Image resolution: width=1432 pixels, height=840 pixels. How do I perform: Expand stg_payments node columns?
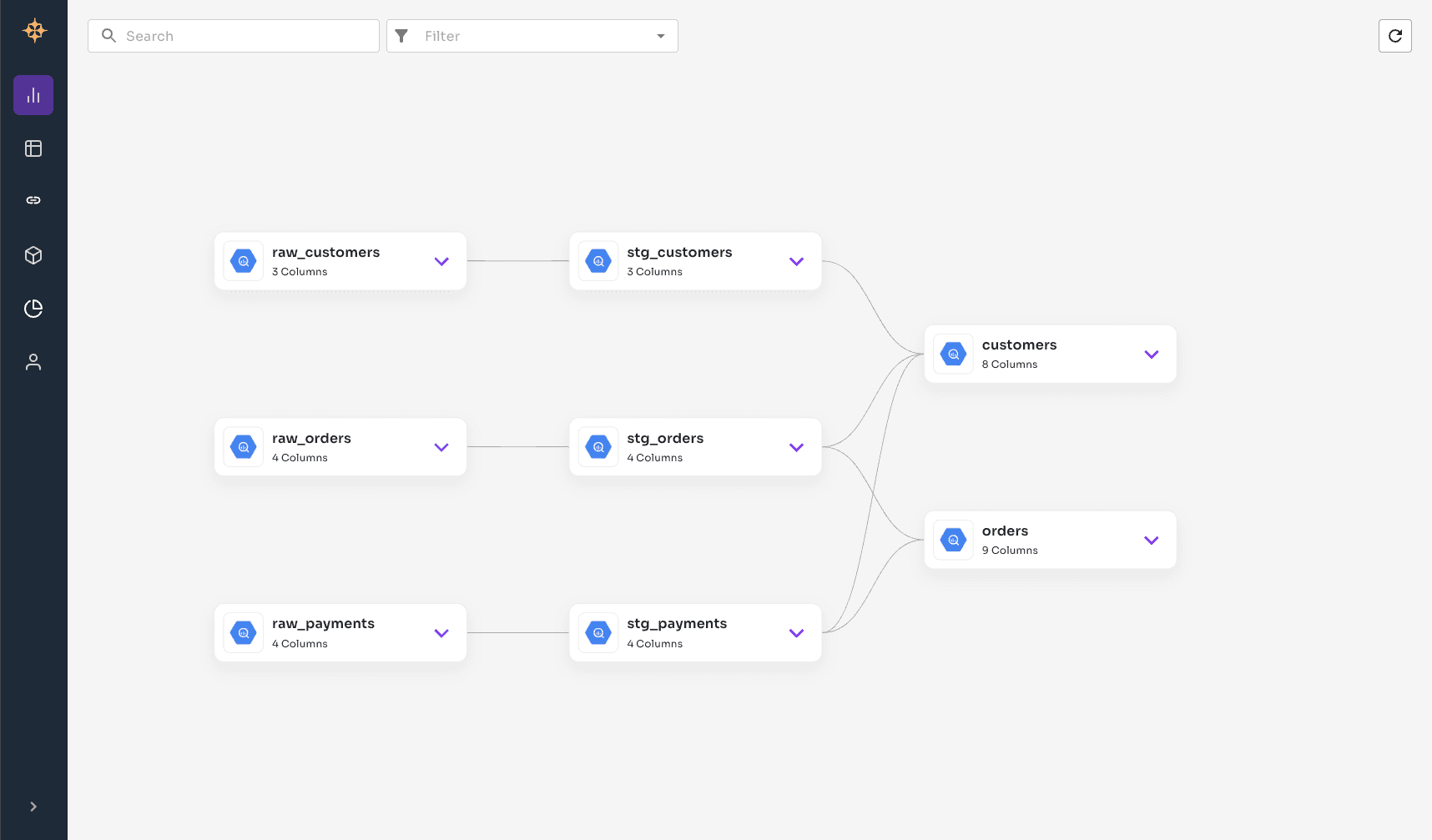796,633
